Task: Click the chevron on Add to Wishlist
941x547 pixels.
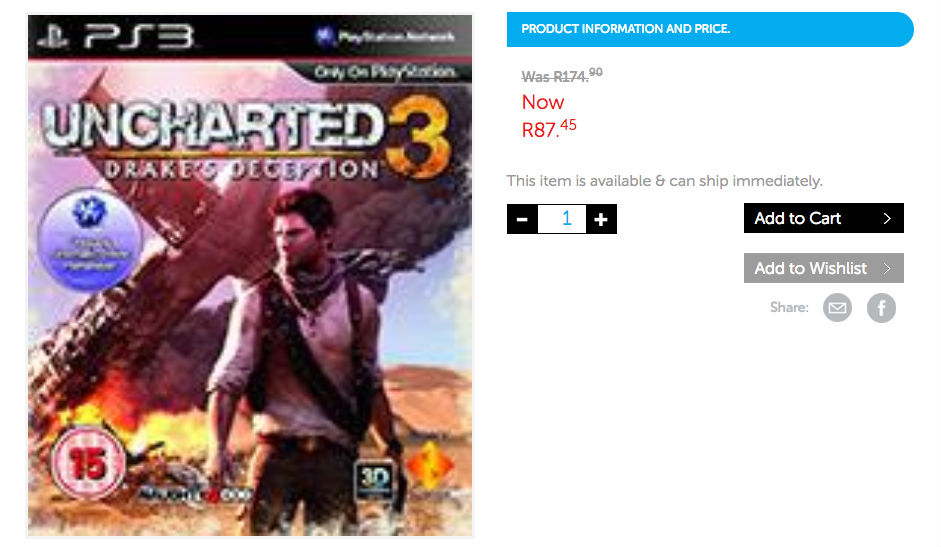Action: click(887, 268)
